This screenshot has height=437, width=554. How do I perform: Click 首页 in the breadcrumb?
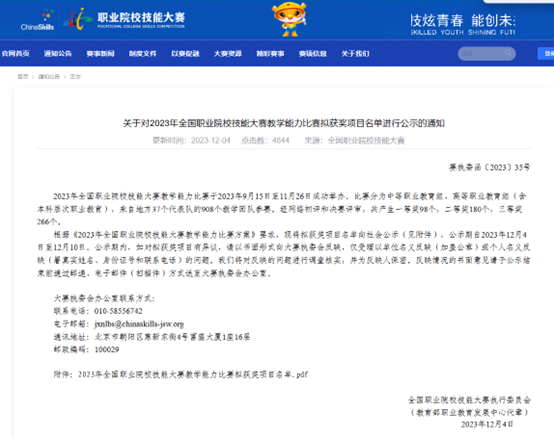23,77
